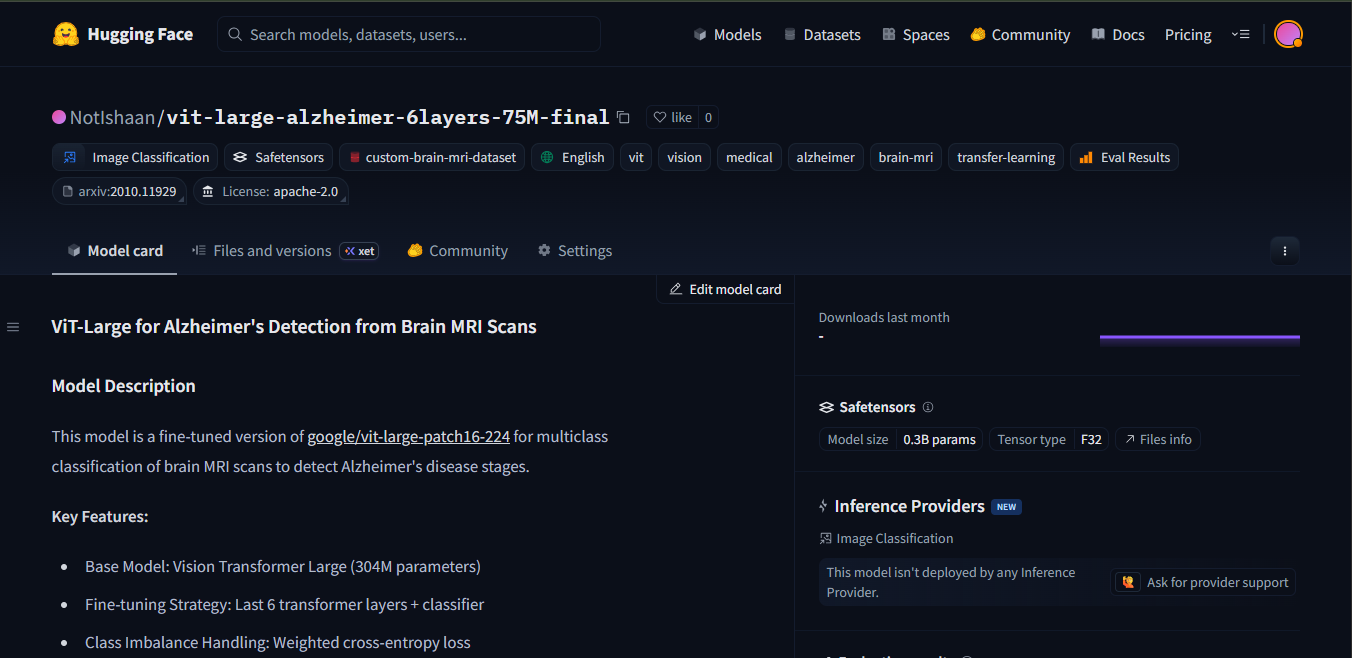Screen dimensions: 1352x658
Task: Switch to the Model card tab
Action: [x=115, y=251]
